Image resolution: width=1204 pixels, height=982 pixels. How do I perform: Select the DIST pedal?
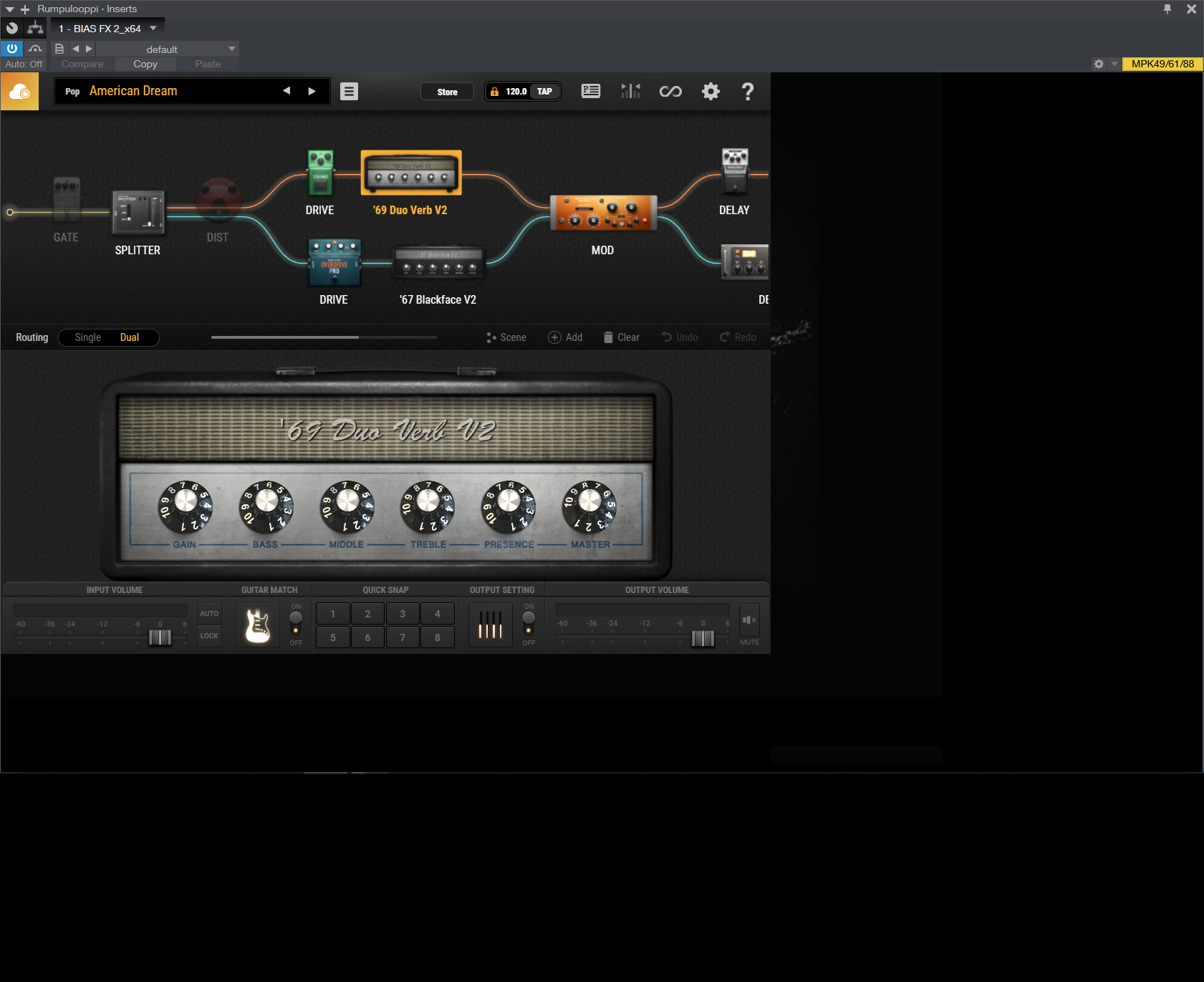pos(218,200)
